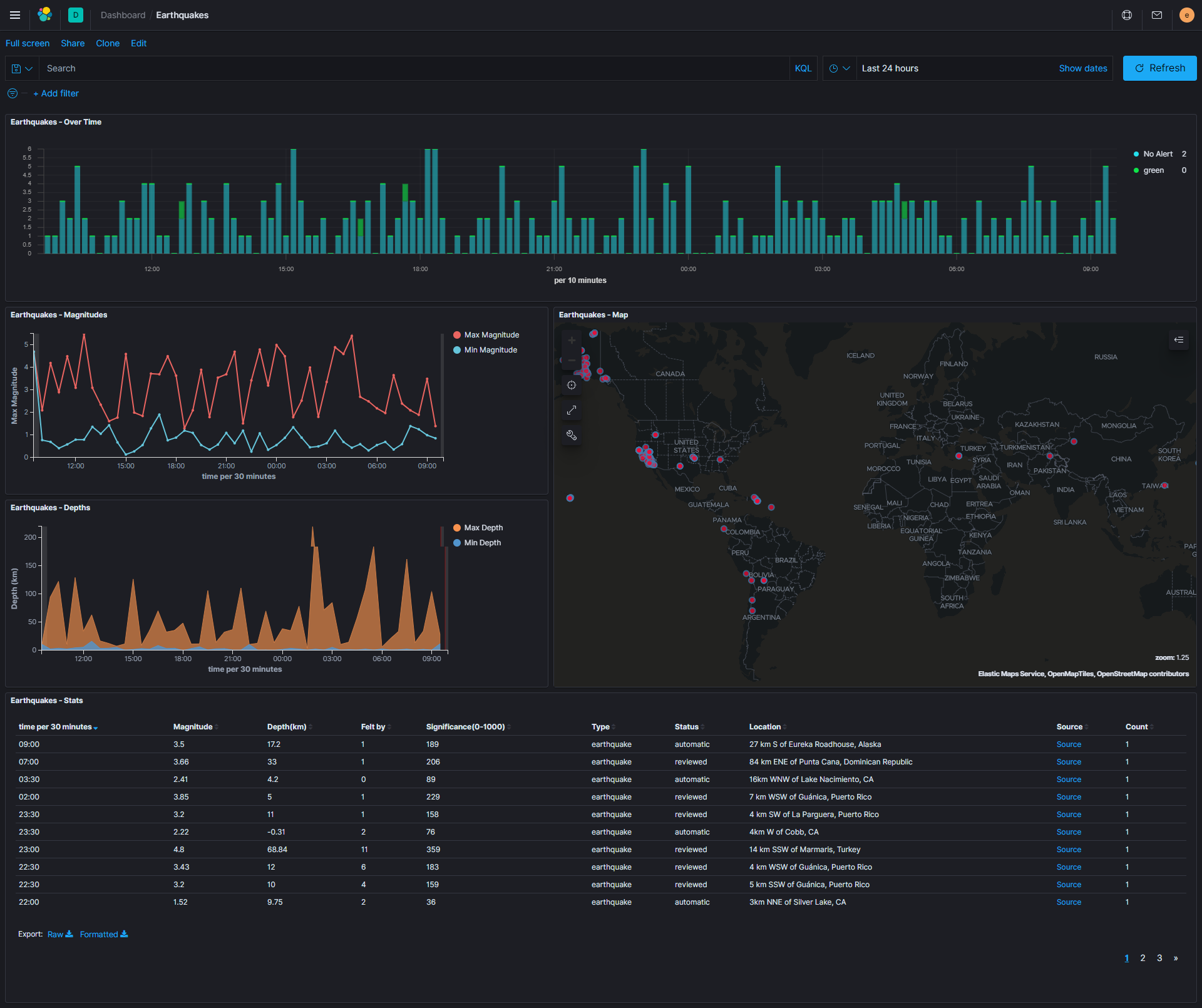Collapse the map layers panel on the right
The height and width of the screenshot is (1008, 1202).
(1179, 340)
